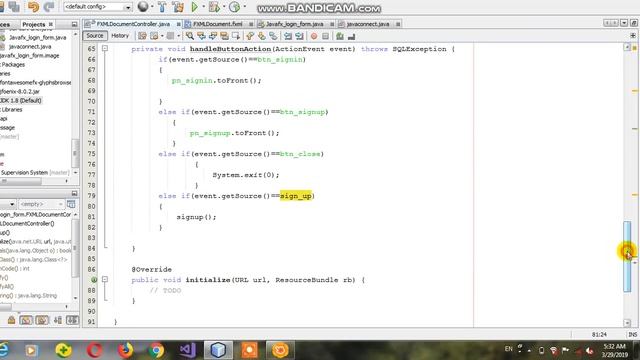Open FXMLDocument.fxml editor tab
The height and width of the screenshot is (360, 640).
click(218, 24)
